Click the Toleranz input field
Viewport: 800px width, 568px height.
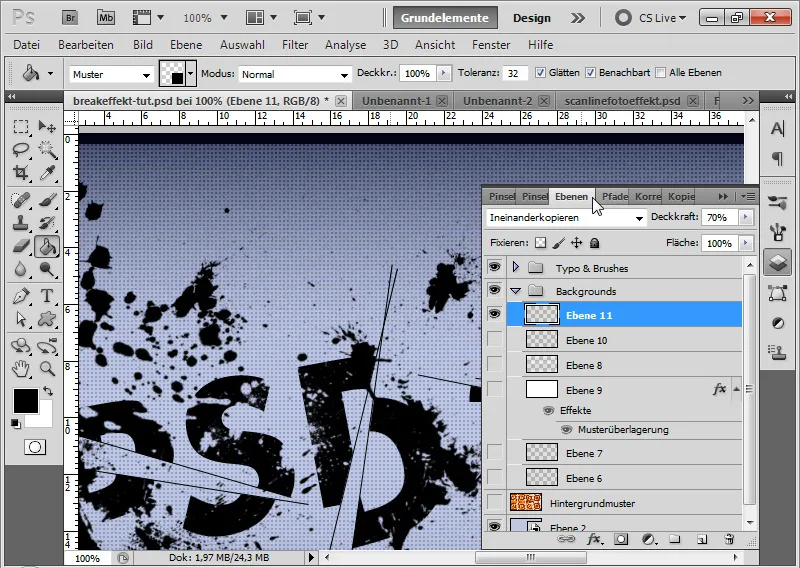point(515,73)
